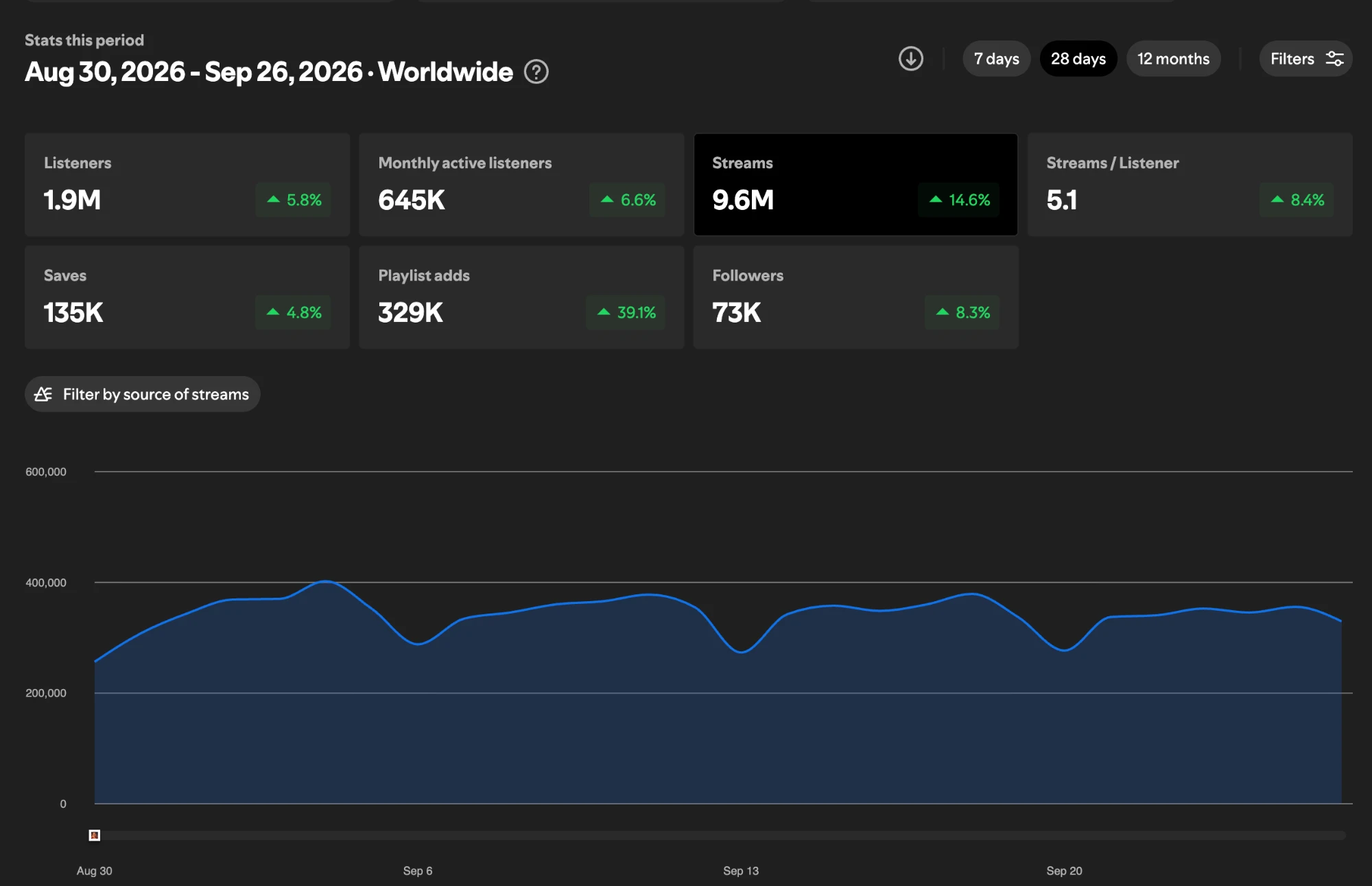Click the Filters sliders icon
The height and width of the screenshot is (886, 1372).
(x=1334, y=58)
